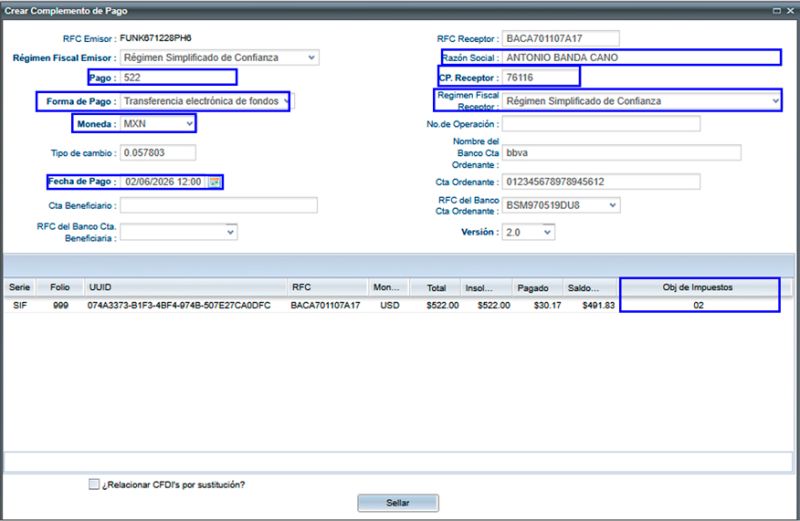Focus the Tipo de cambio field
This screenshot has width=800, height=521.
point(158,153)
